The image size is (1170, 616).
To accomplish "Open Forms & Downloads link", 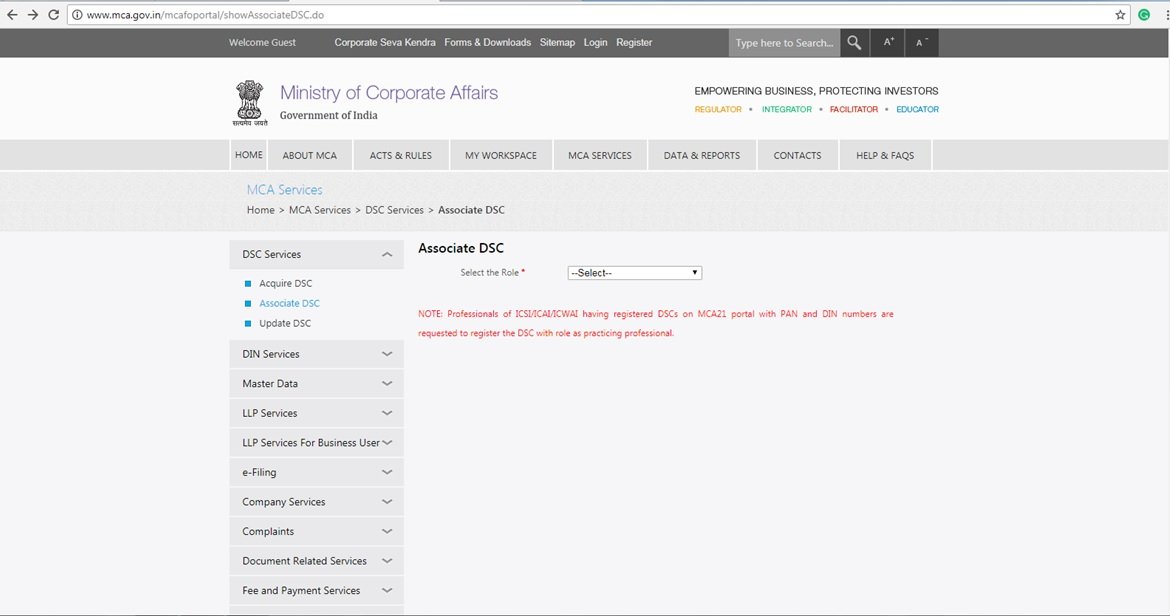I will (487, 43).
